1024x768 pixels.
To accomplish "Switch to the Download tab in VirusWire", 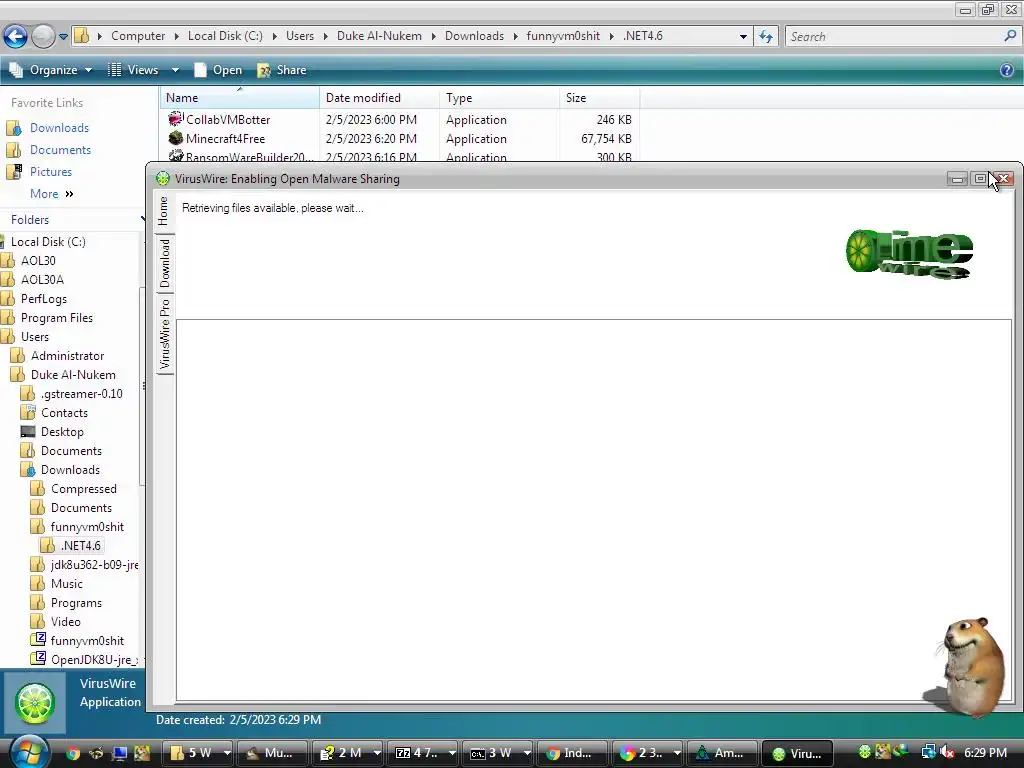I will 165,263.
